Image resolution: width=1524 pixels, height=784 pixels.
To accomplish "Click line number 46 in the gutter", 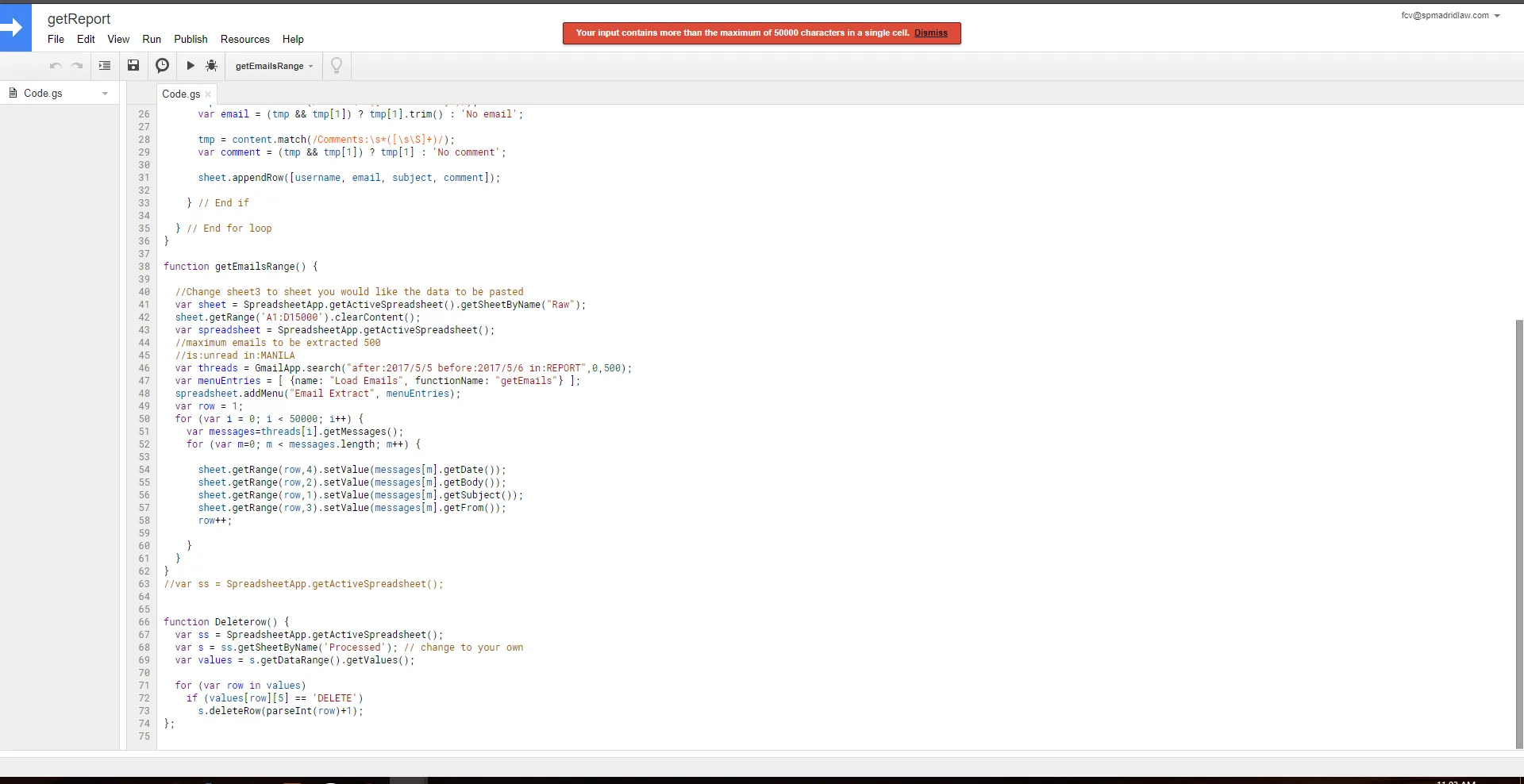I will point(144,368).
